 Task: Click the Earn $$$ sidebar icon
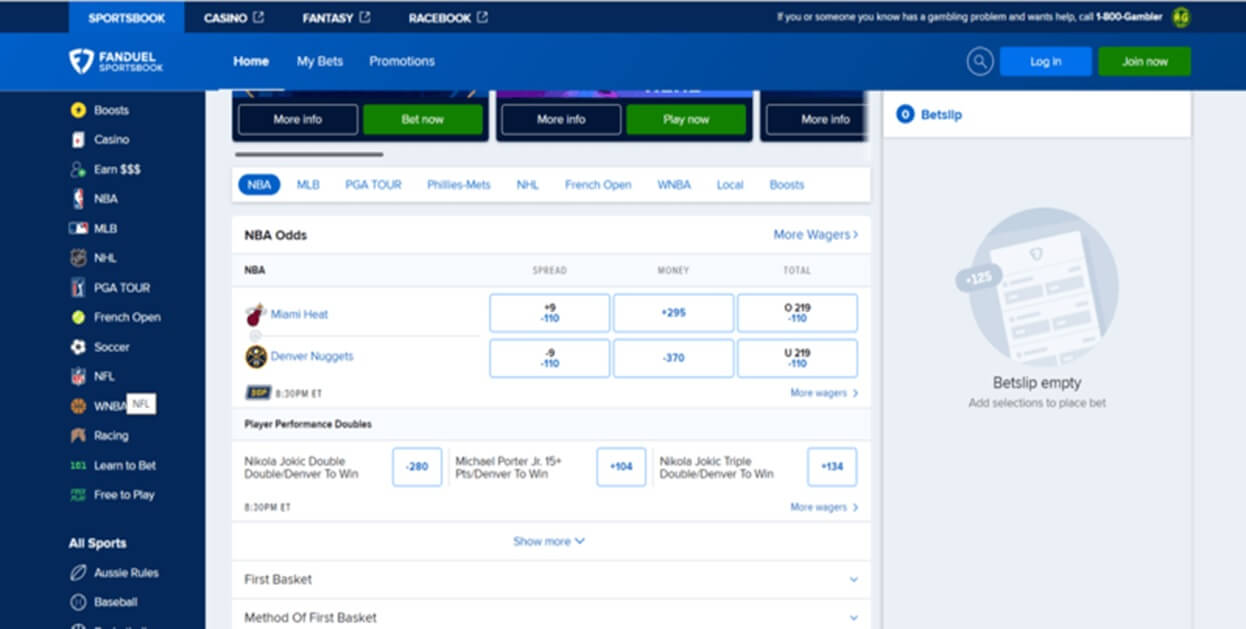(78, 169)
